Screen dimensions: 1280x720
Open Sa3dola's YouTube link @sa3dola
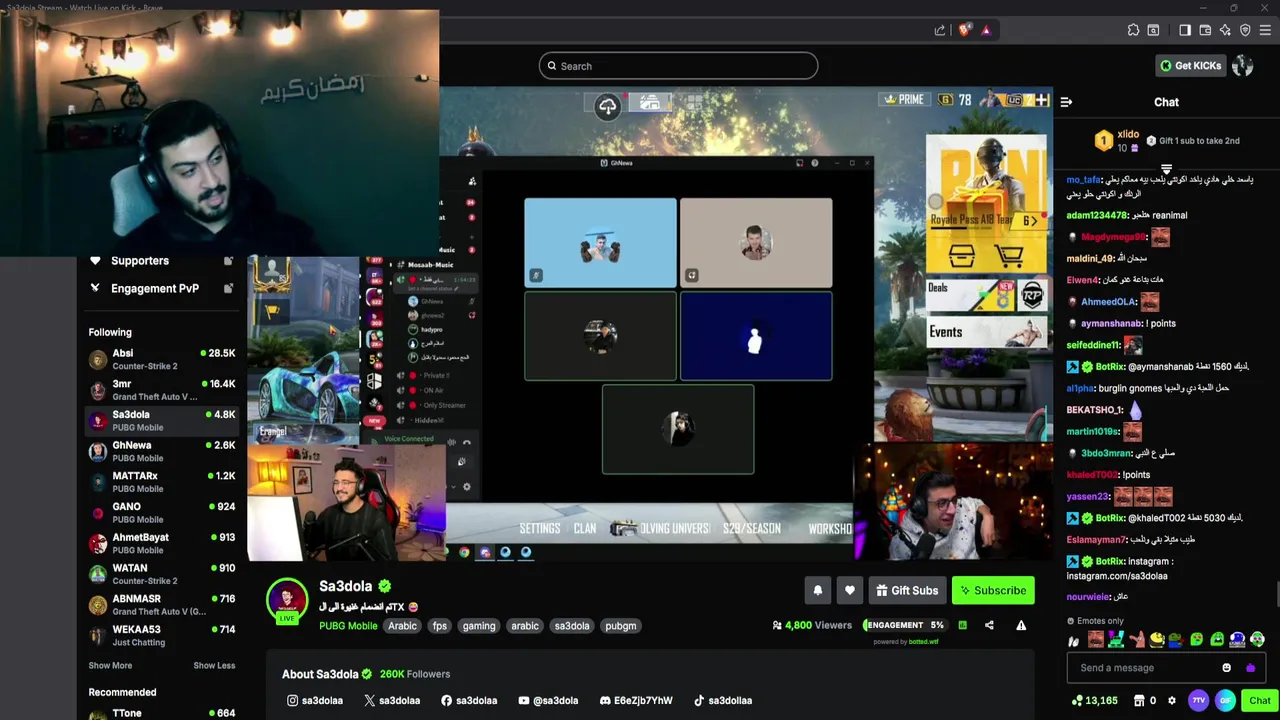pyautogui.click(x=548, y=701)
